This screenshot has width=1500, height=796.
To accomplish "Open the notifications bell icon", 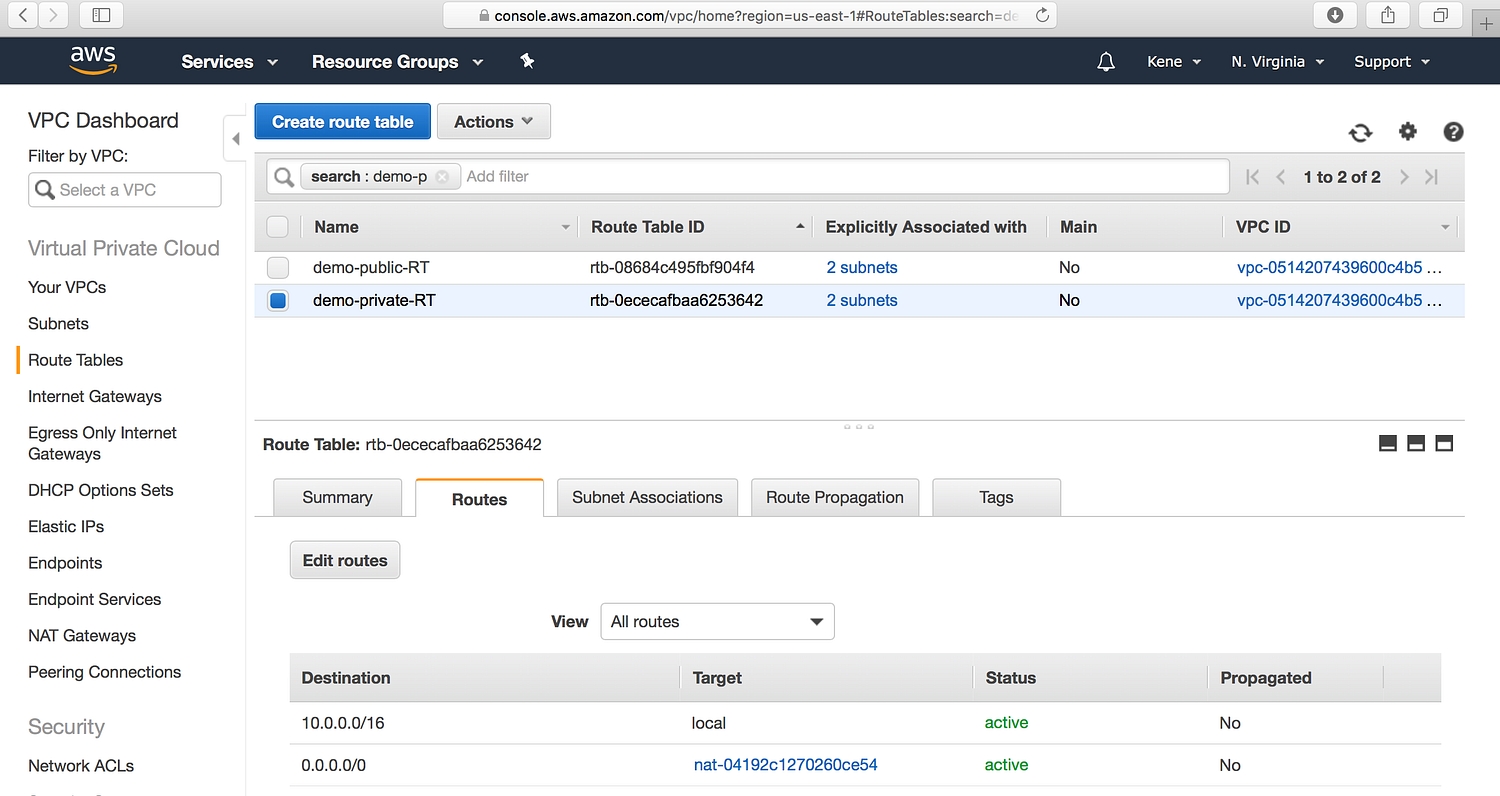I will [1106, 62].
